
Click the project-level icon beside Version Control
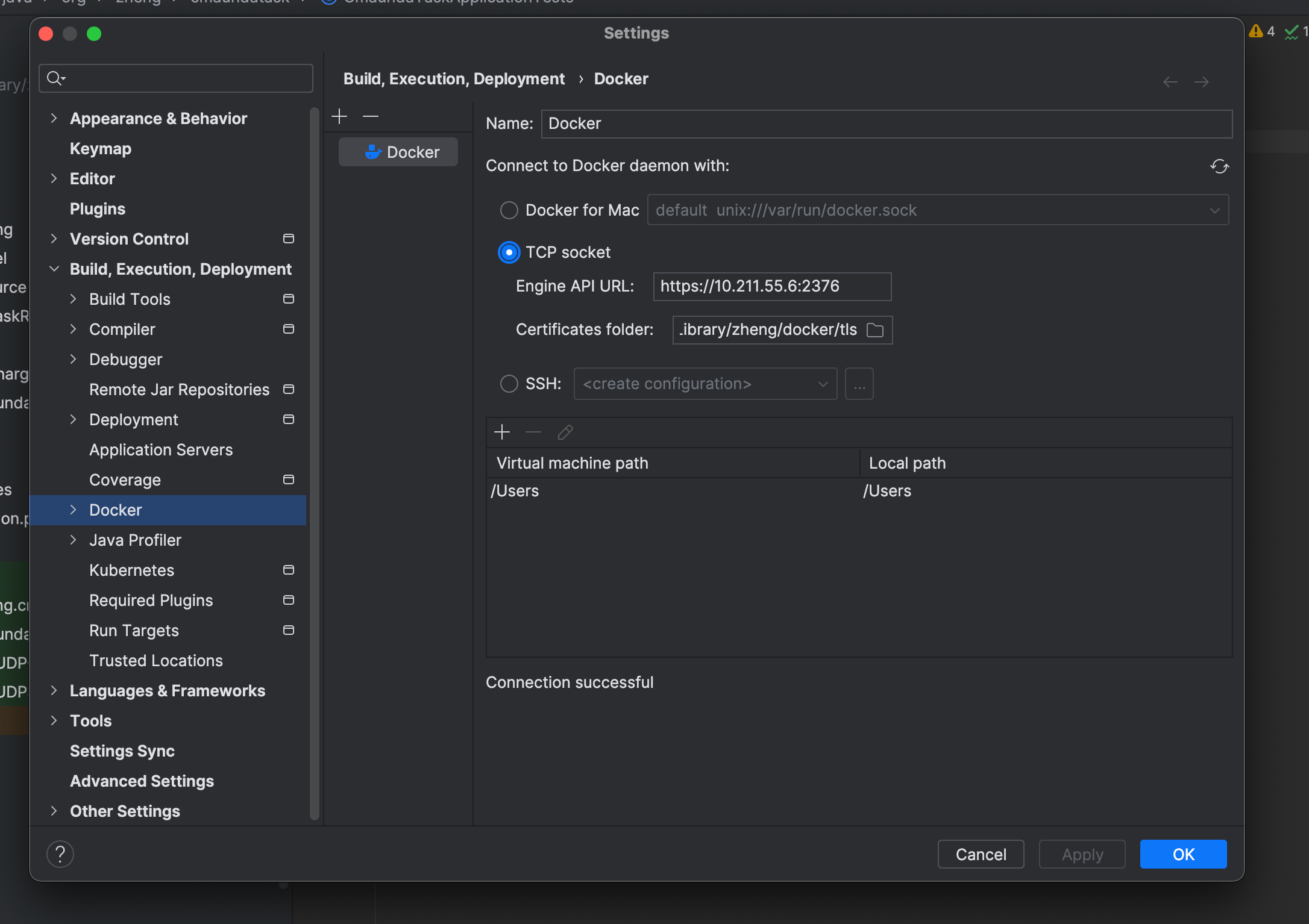point(289,239)
